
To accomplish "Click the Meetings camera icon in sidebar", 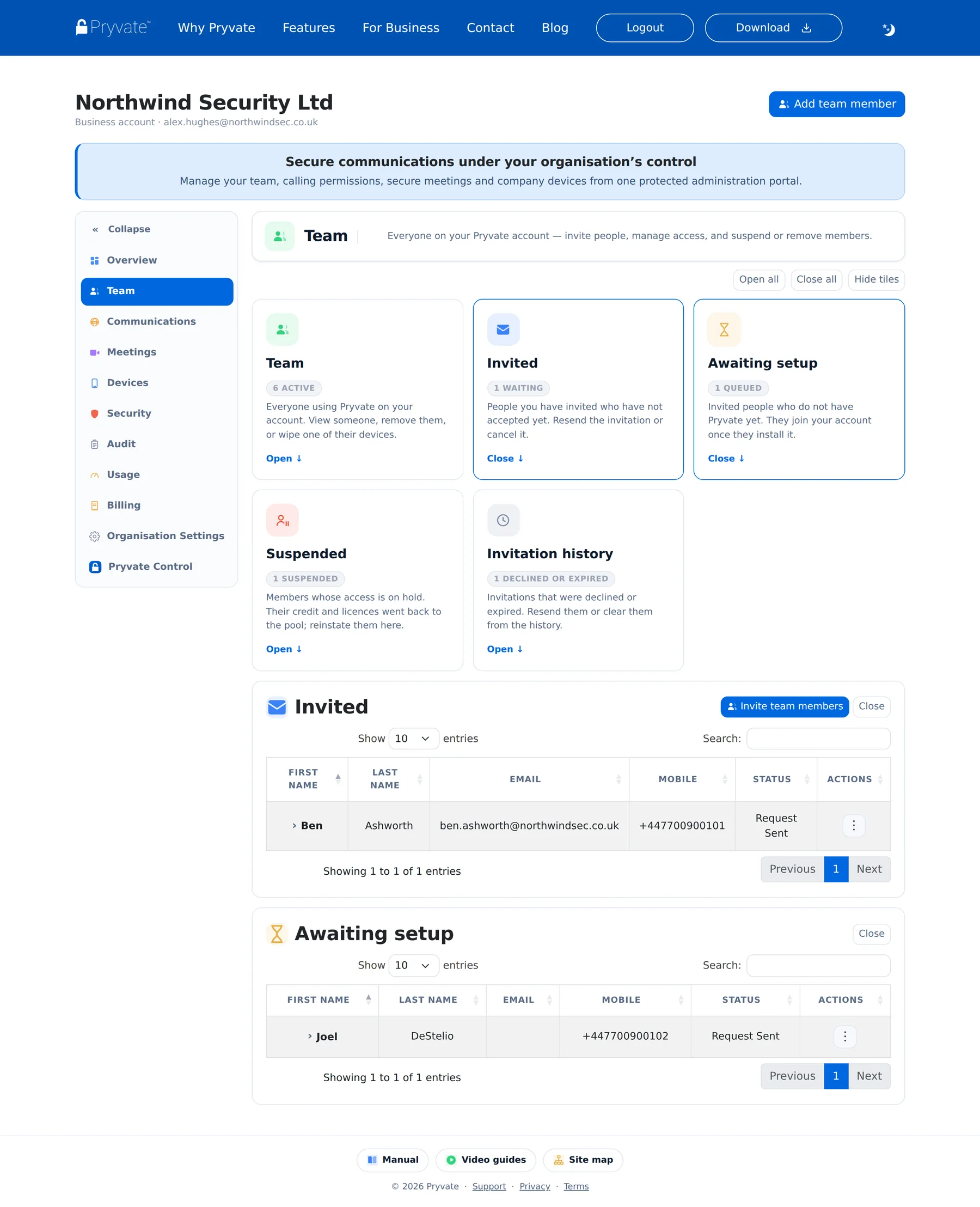I will coord(94,352).
